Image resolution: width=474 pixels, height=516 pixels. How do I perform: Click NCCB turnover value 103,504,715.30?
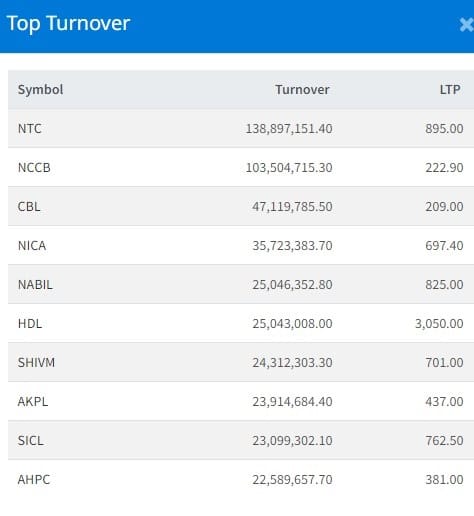[x=289, y=168]
